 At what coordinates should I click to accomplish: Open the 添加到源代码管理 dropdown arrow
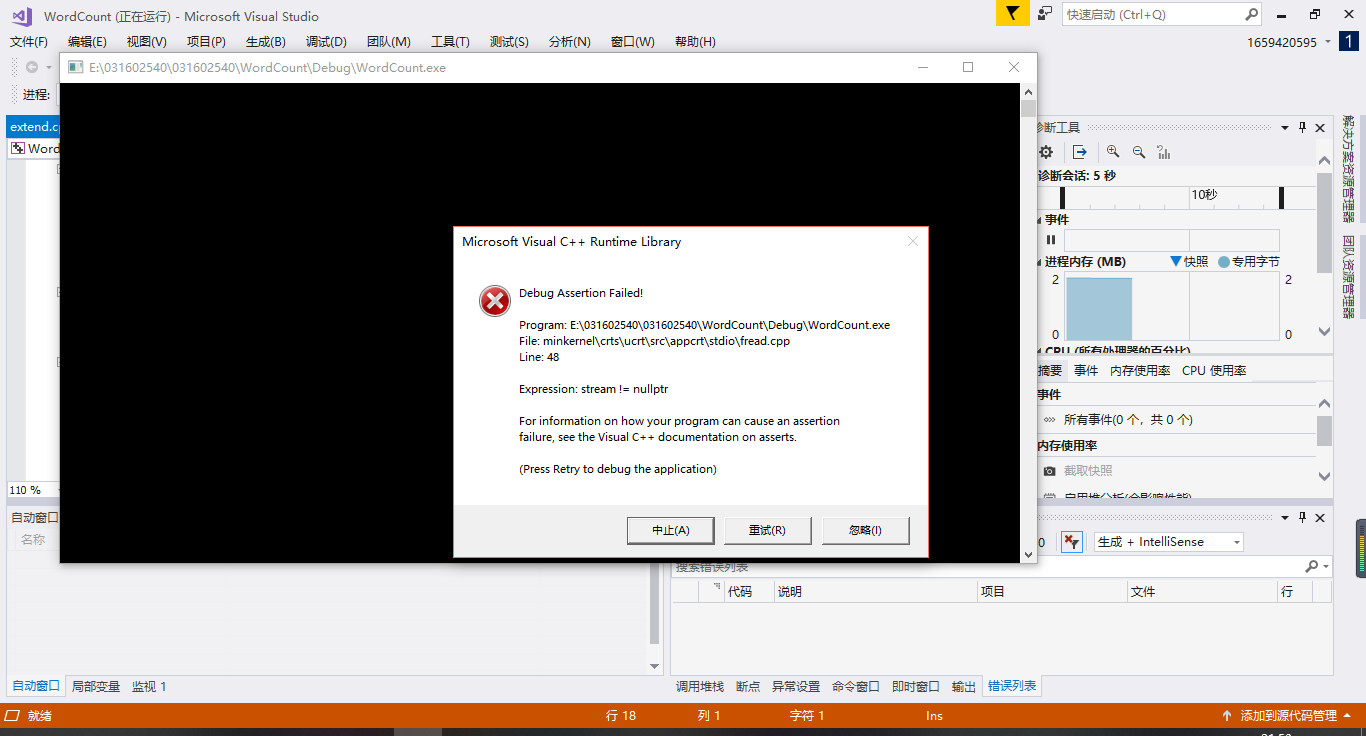pos(1347,716)
